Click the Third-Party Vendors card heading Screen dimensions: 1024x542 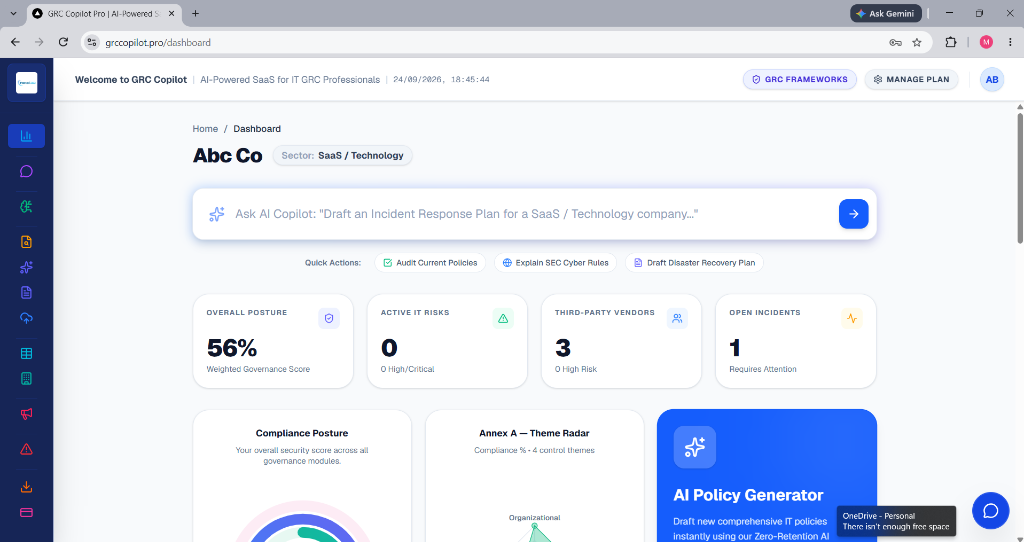(605, 313)
